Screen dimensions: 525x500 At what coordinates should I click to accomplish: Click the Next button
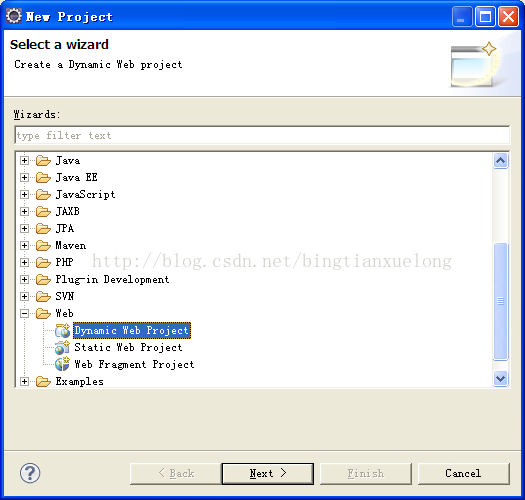tap(268, 474)
